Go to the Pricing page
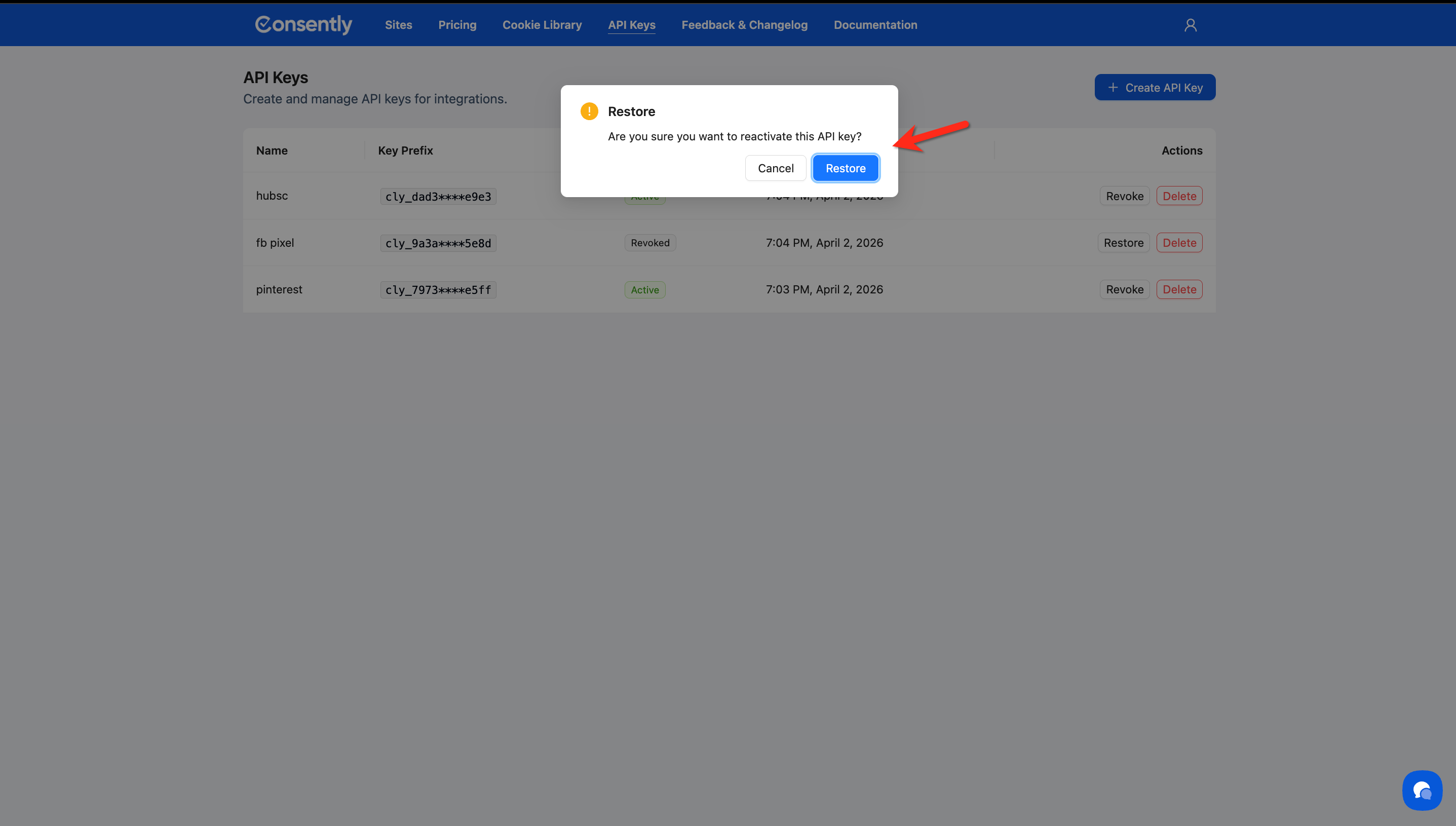Image resolution: width=1456 pixels, height=826 pixels. pos(457,25)
